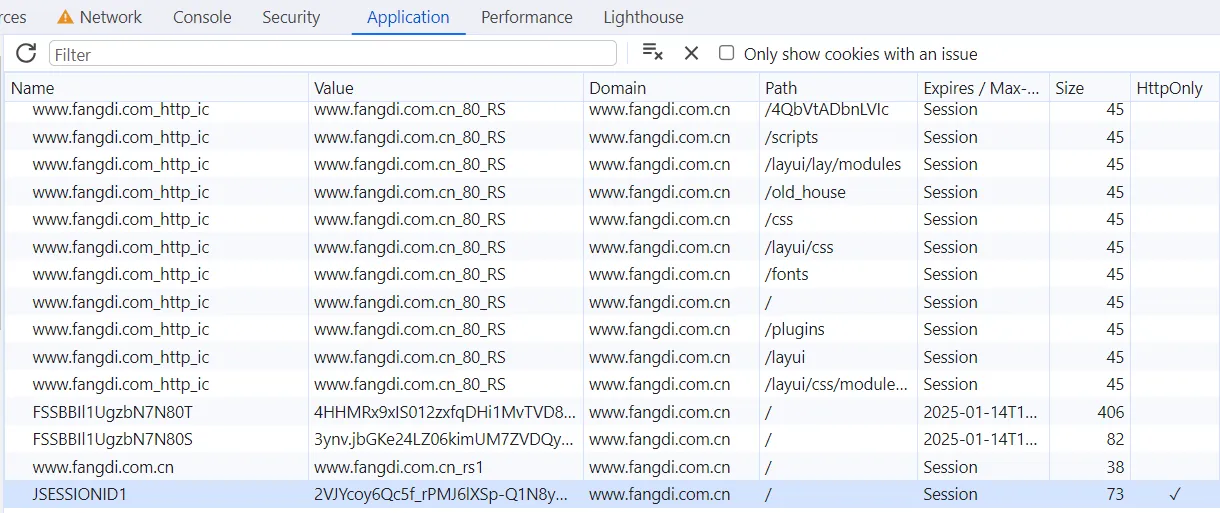Open the Security tab
Screen dimensions: 1220x513
click(x=291, y=17)
